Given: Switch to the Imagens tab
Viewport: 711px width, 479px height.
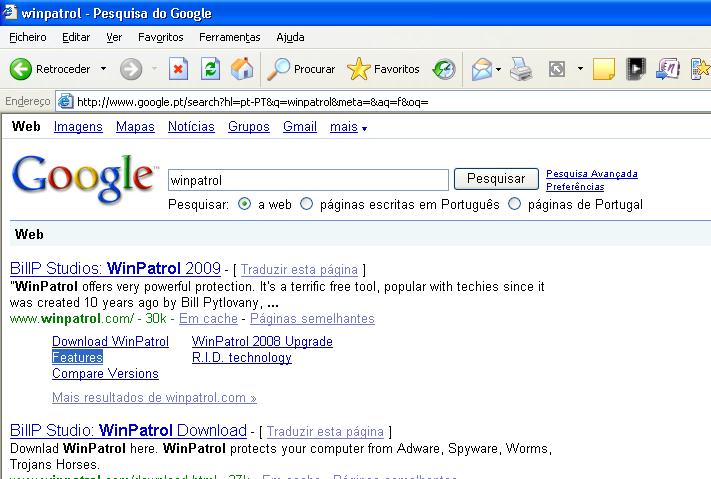Looking at the screenshot, I should pos(78,127).
